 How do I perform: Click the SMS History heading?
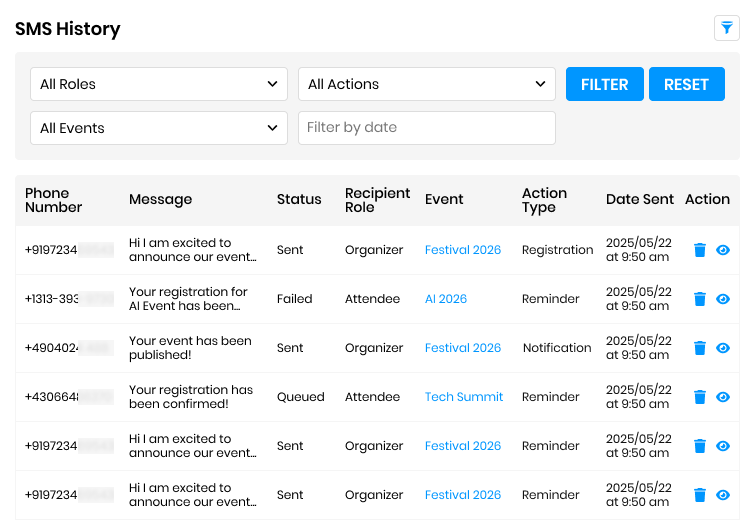point(67,29)
